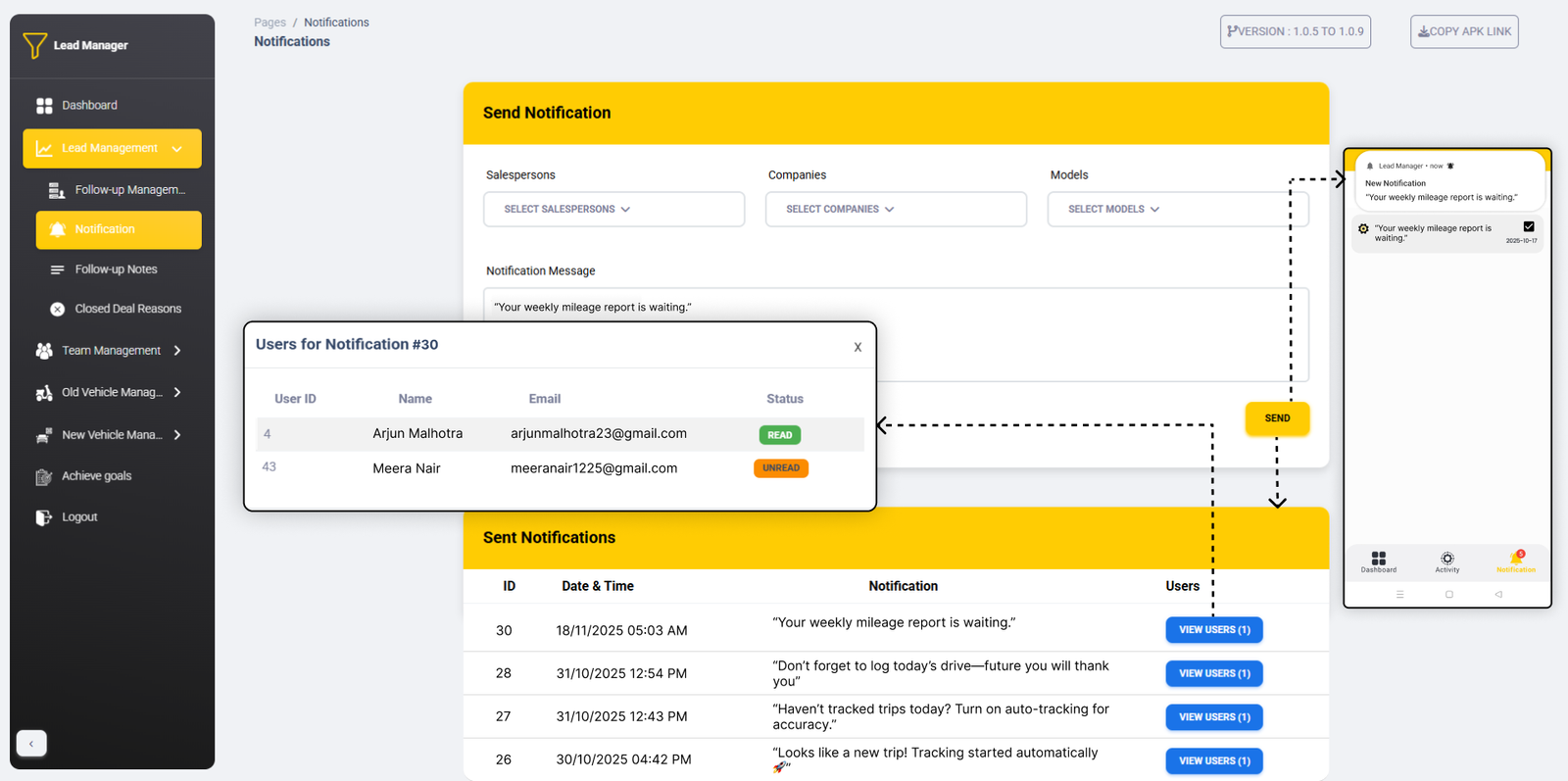The image size is (1568, 781).
Task: Click the Follow-up Notes lines icon
Action: pyautogui.click(x=57, y=269)
